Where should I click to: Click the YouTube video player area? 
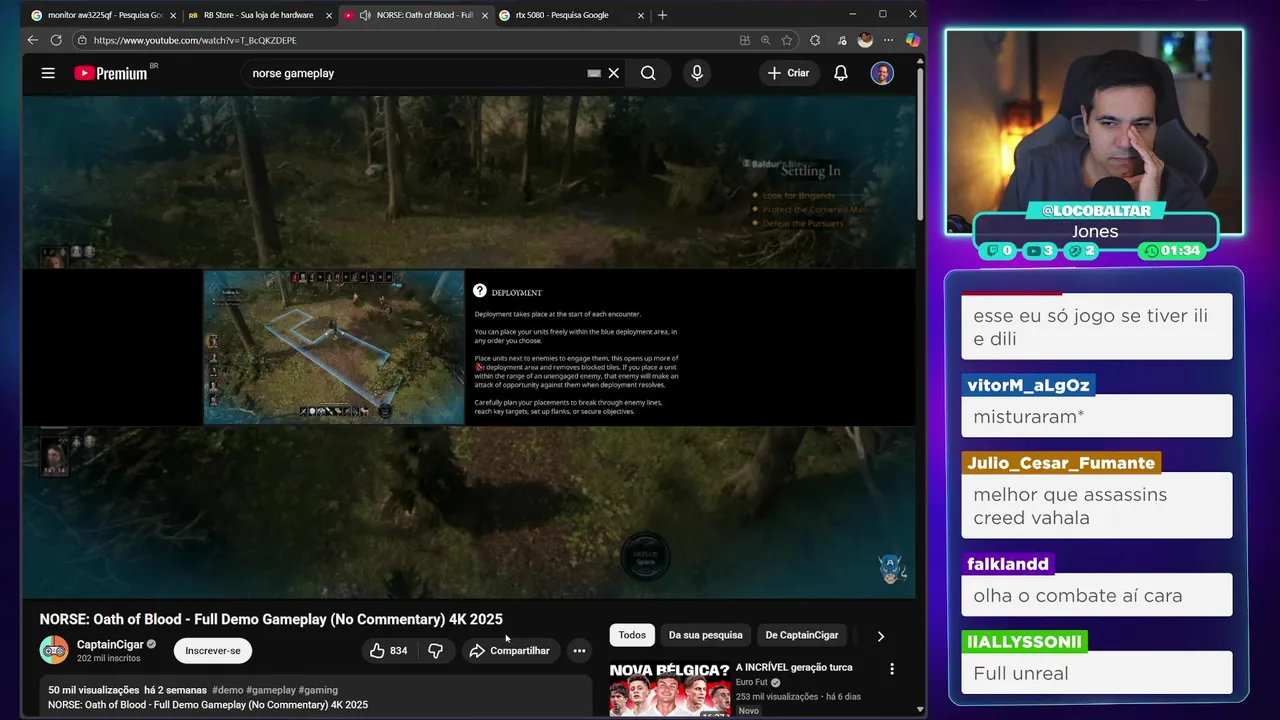pyautogui.click(x=469, y=347)
